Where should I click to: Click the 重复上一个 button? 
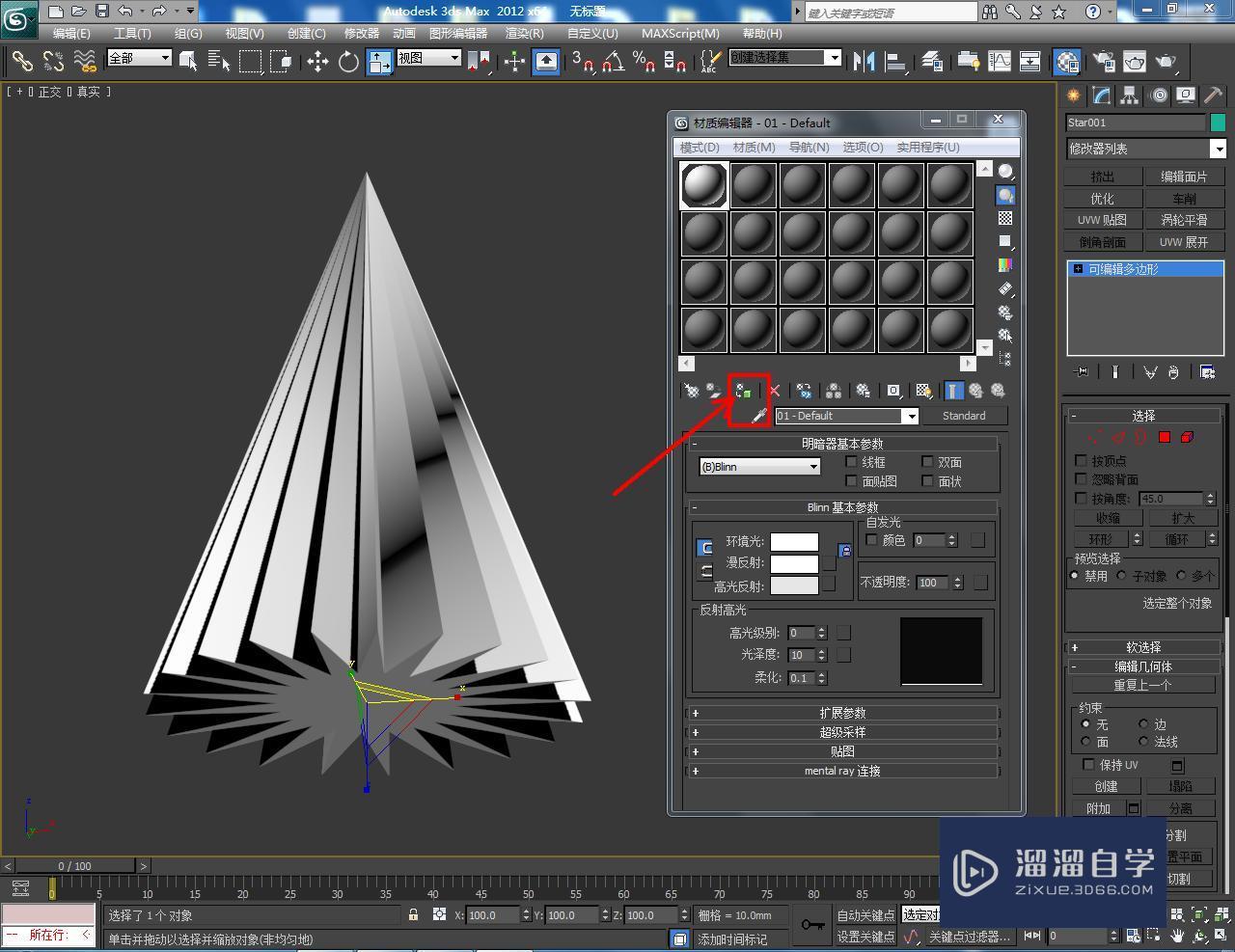(1142, 685)
